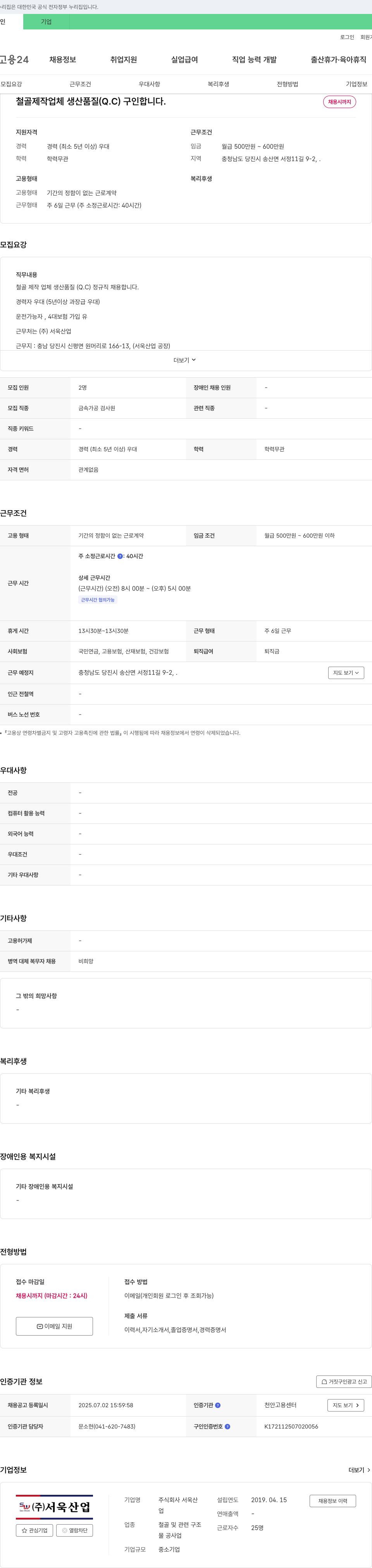Click the job title 철골제작업체 생산품질(Q.C) 구인합니다.

[91, 101]
